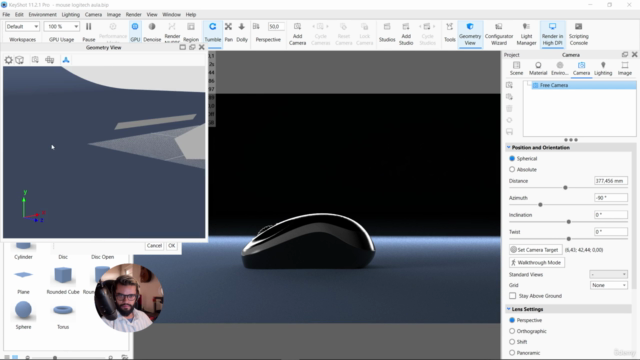Screen dimensions: 640x360
Task: Open the Help menu
Action: coord(191,14)
